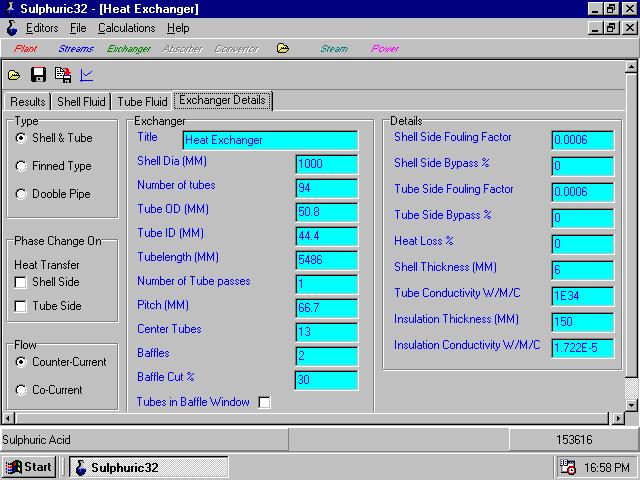This screenshot has width=640, height=480.
Task: Select Co-Current flow
Action: 49,390
